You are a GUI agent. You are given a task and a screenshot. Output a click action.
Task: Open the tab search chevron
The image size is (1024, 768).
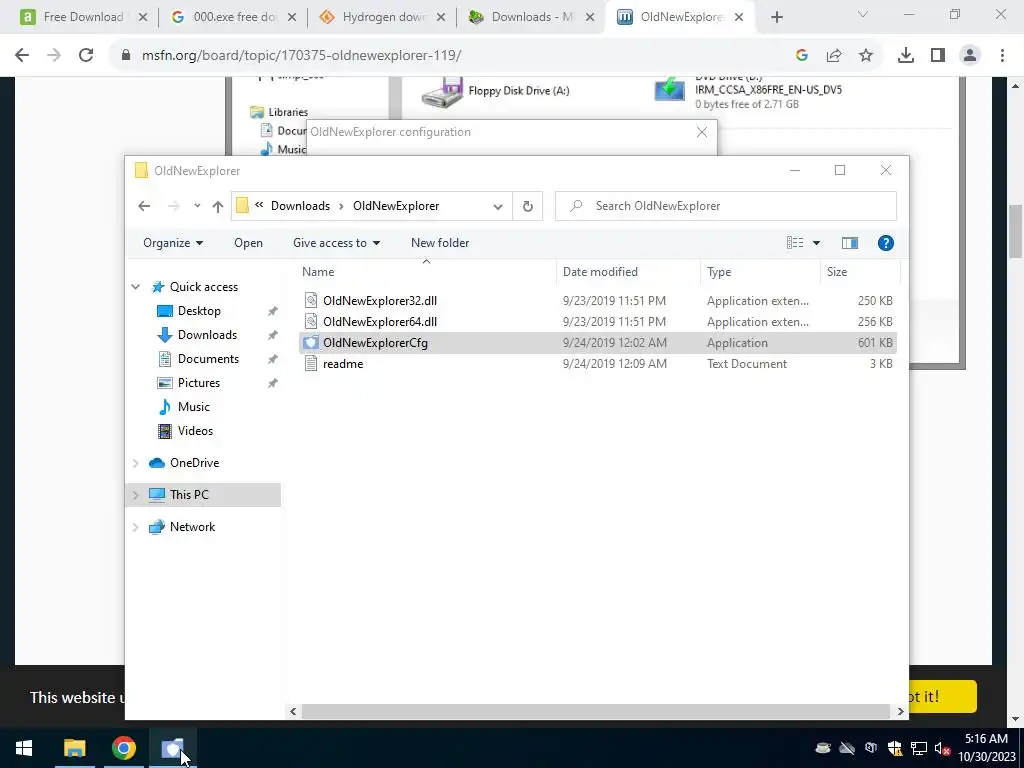click(863, 14)
